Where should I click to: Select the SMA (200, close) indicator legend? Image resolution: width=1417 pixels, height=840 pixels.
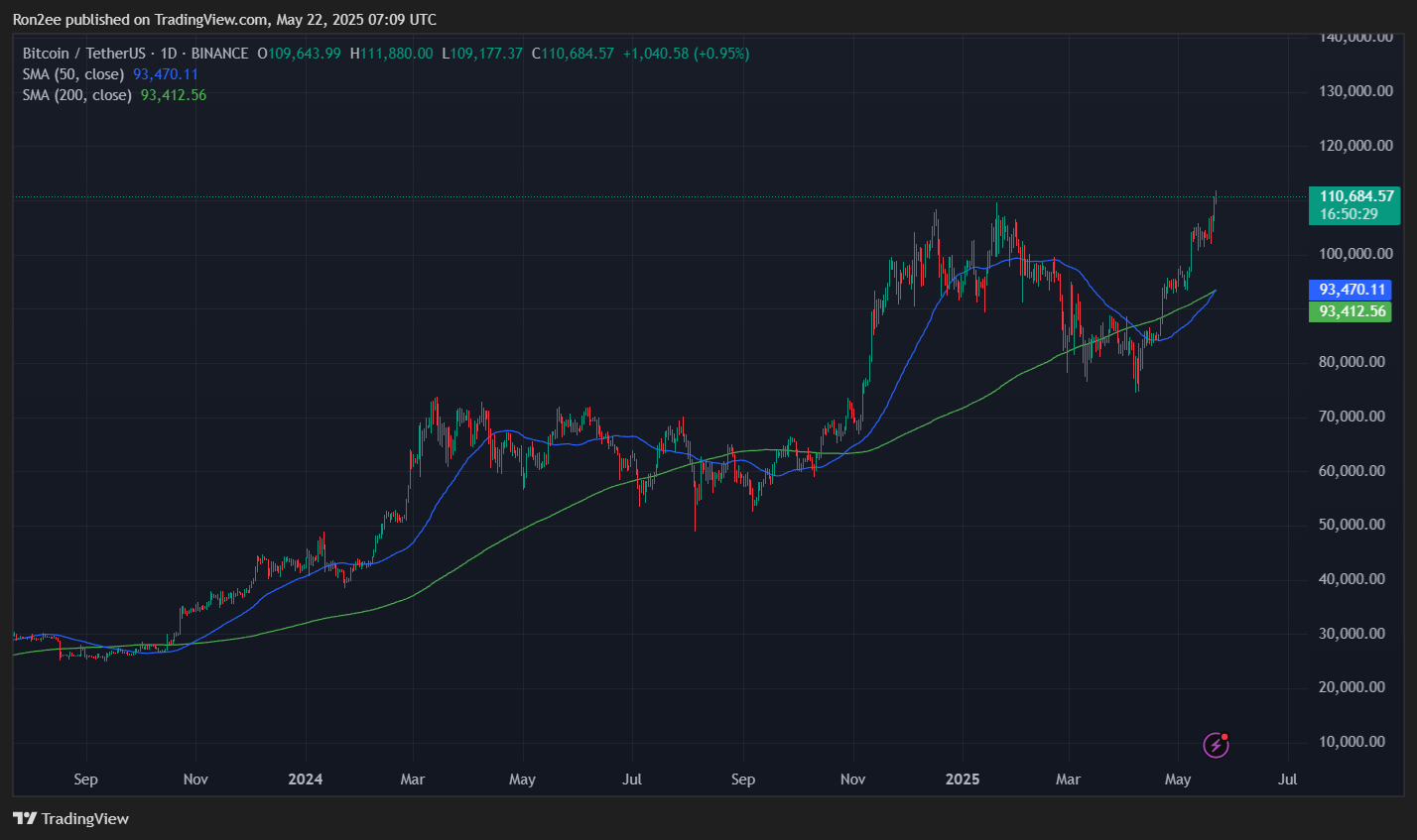[x=76, y=95]
